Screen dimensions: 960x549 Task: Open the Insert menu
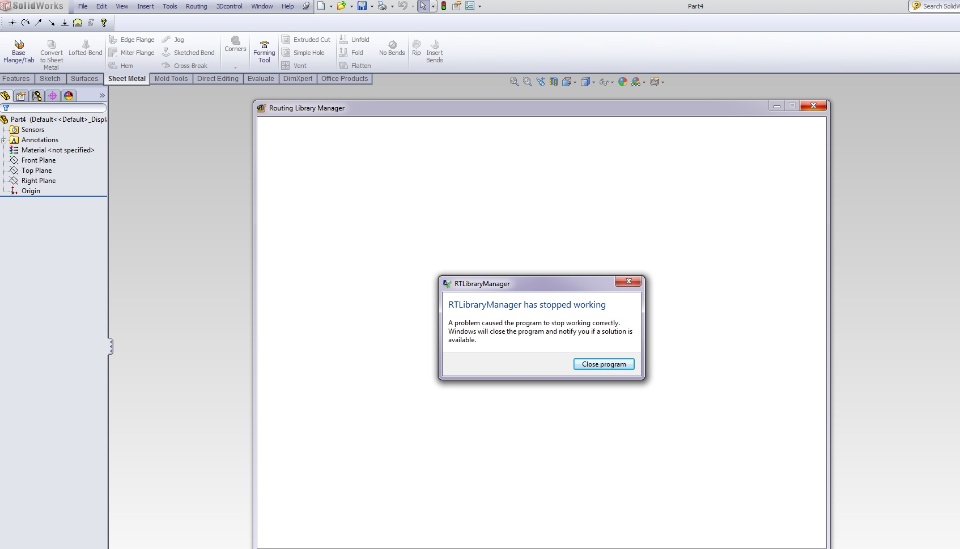(x=145, y=6)
